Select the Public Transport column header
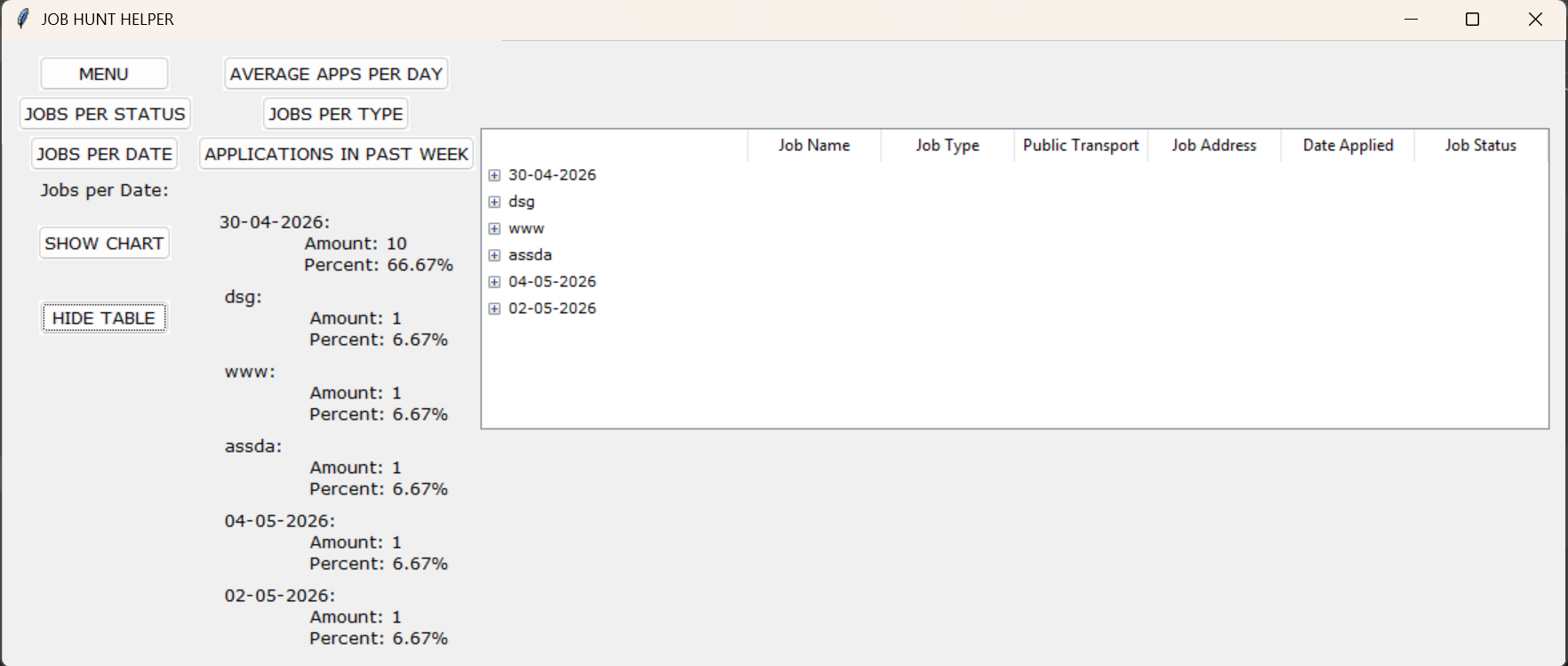The width and height of the screenshot is (1568, 666). tap(1081, 145)
